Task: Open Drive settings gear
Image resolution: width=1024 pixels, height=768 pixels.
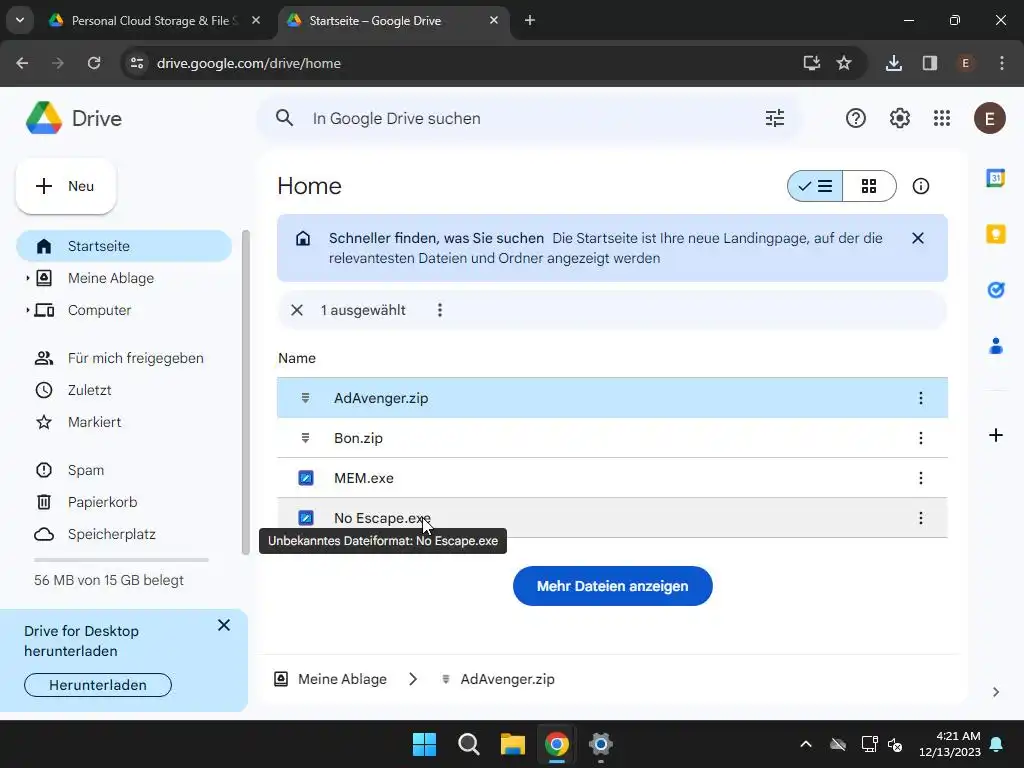Action: [899, 118]
